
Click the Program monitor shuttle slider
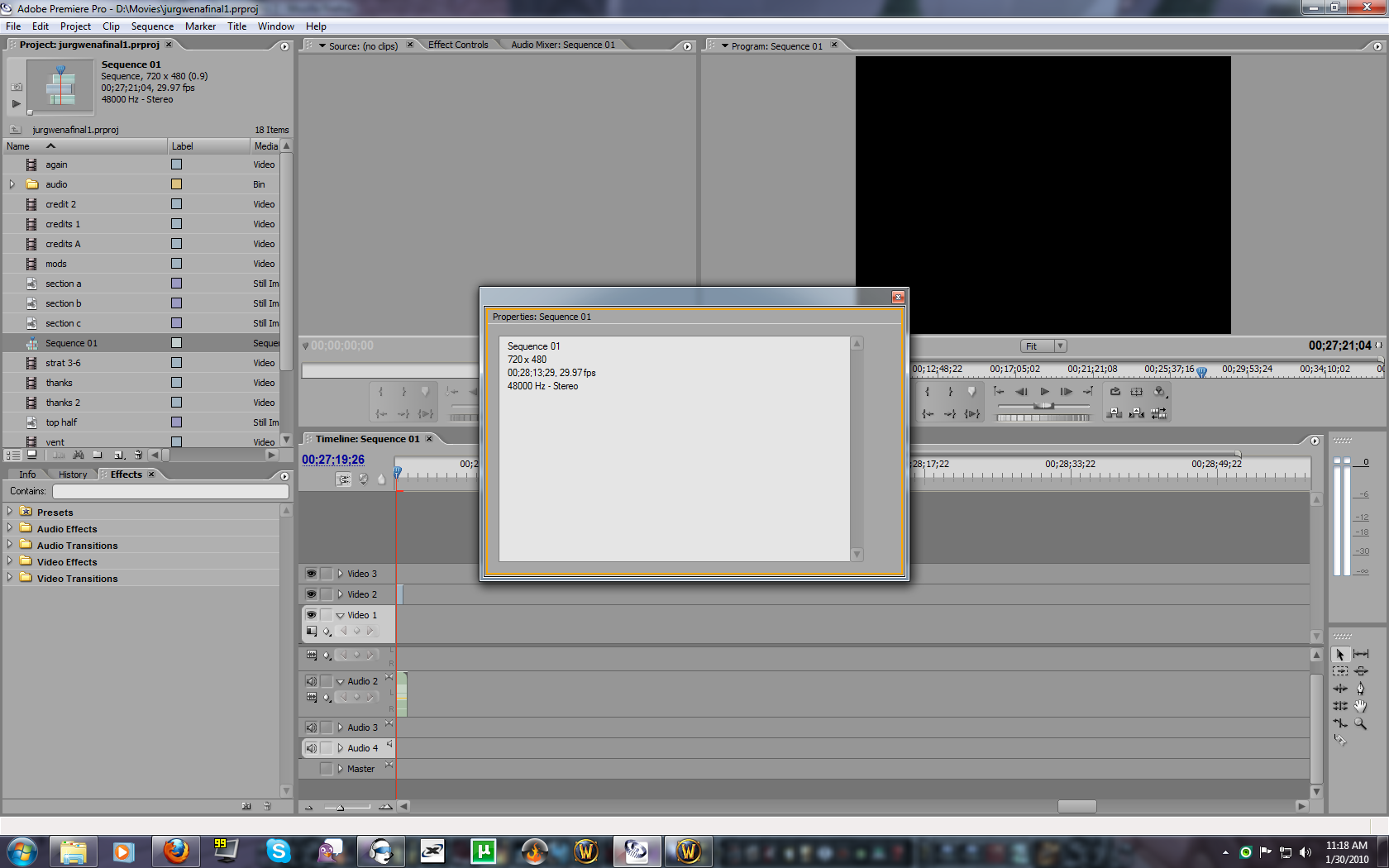point(1043,406)
